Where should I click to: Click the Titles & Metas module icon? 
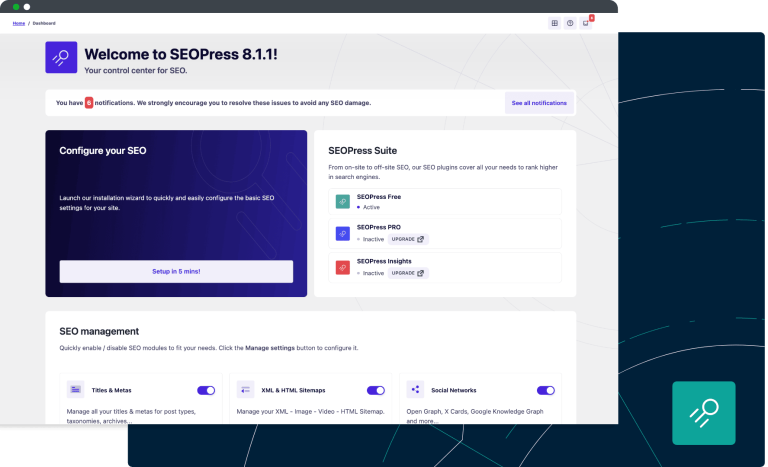coord(75,390)
